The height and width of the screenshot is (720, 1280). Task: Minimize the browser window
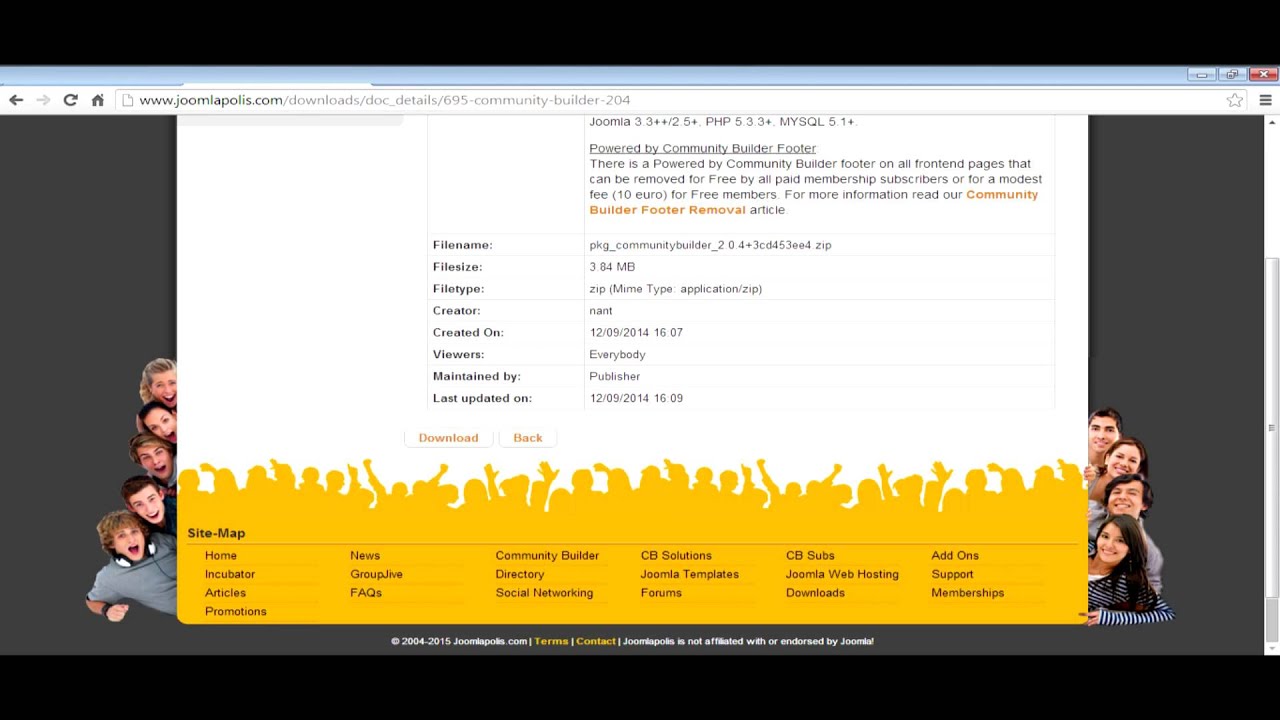point(1202,74)
